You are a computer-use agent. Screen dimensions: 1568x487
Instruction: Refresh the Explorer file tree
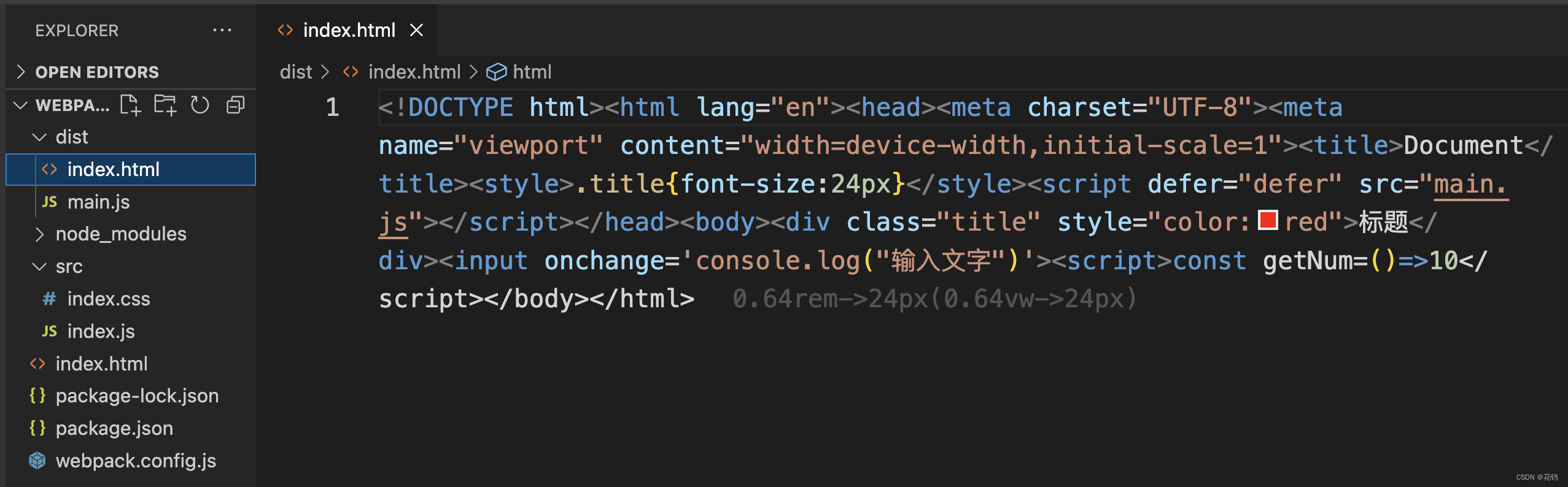pyautogui.click(x=200, y=105)
